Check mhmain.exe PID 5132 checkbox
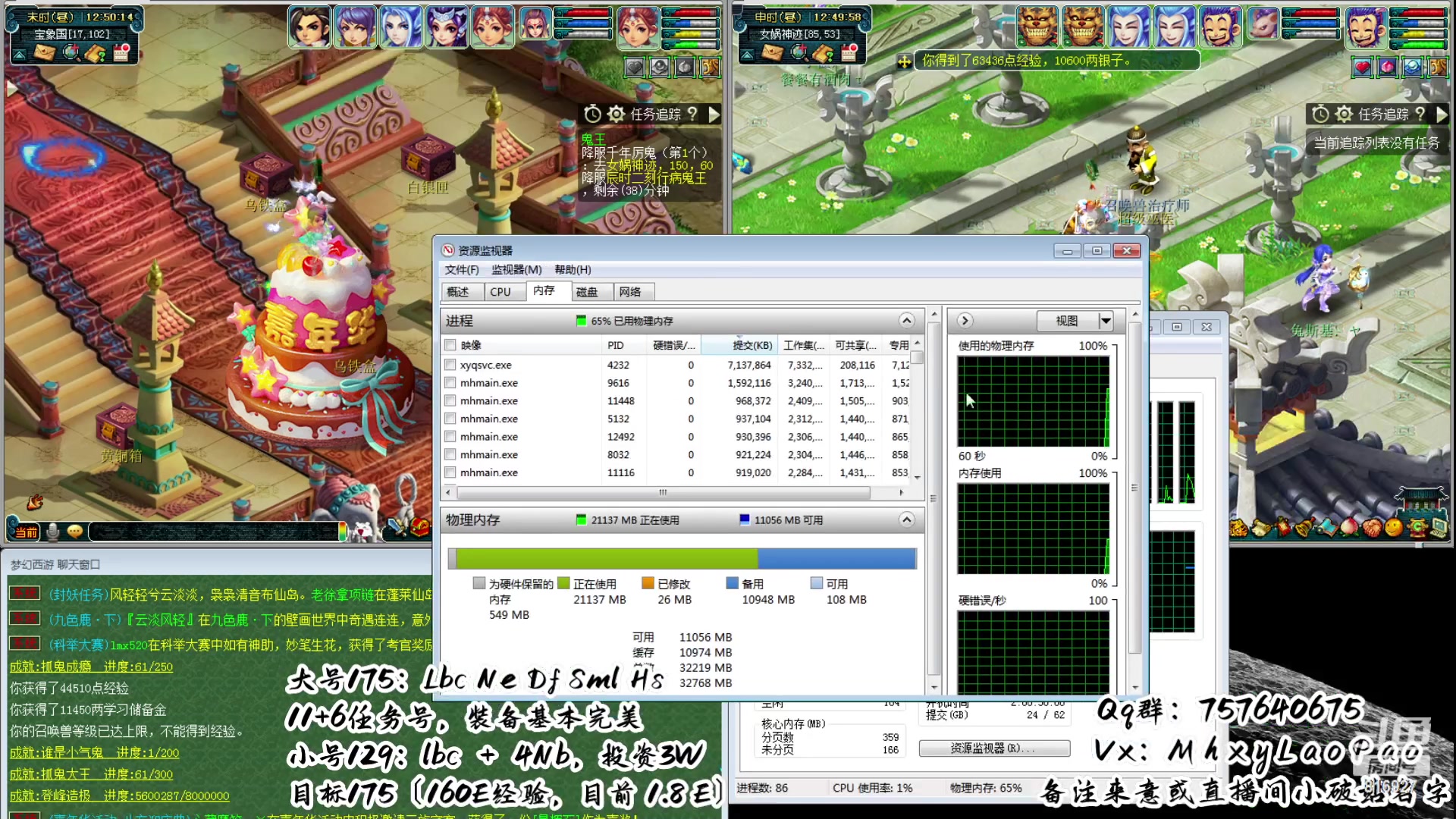Image resolution: width=1456 pixels, height=819 pixels. pyautogui.click(x=450, y=419)
